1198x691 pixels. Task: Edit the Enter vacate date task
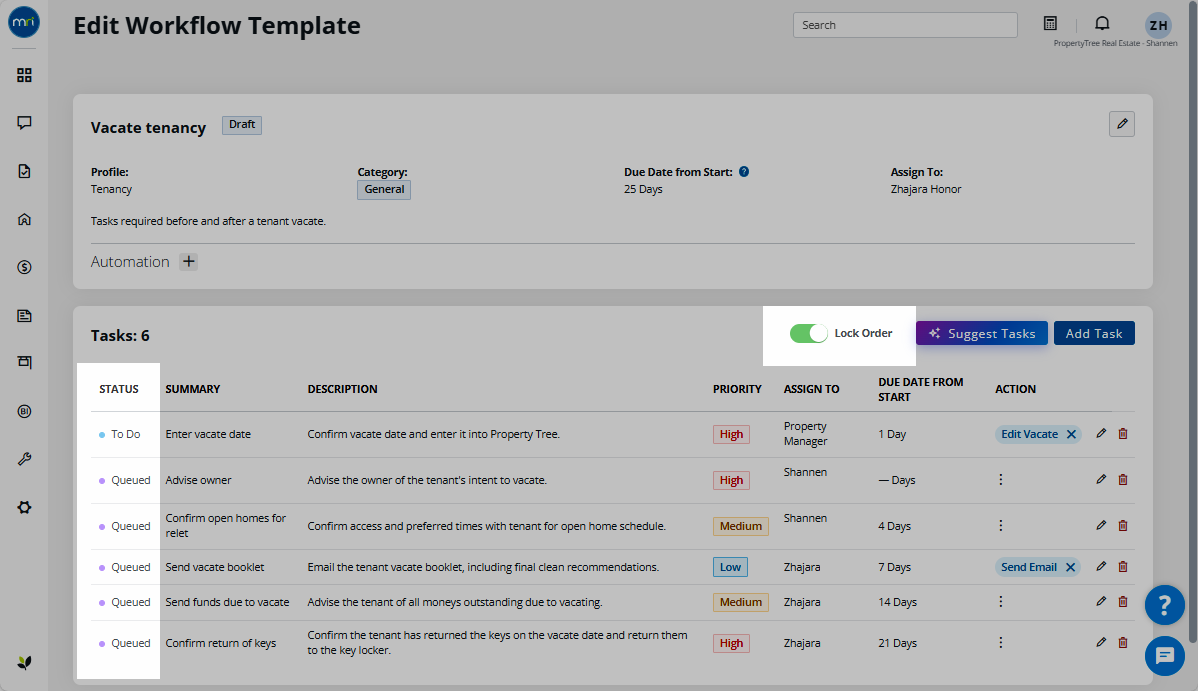click(1101, 433)
